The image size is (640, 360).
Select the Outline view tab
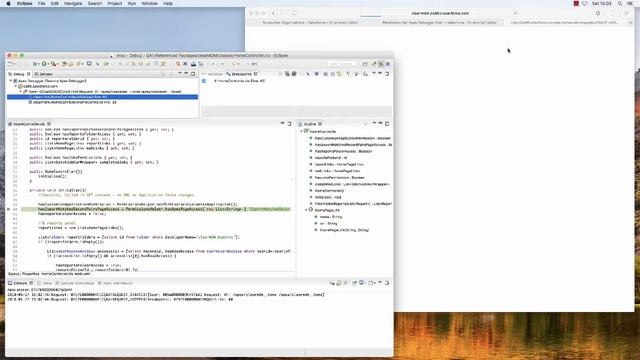tap(310, 124)
